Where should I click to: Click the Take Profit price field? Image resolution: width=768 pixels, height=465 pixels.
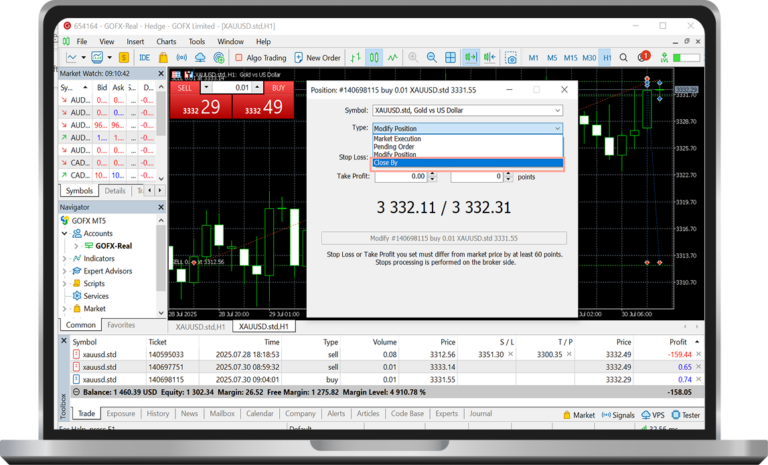click(401, 176)
